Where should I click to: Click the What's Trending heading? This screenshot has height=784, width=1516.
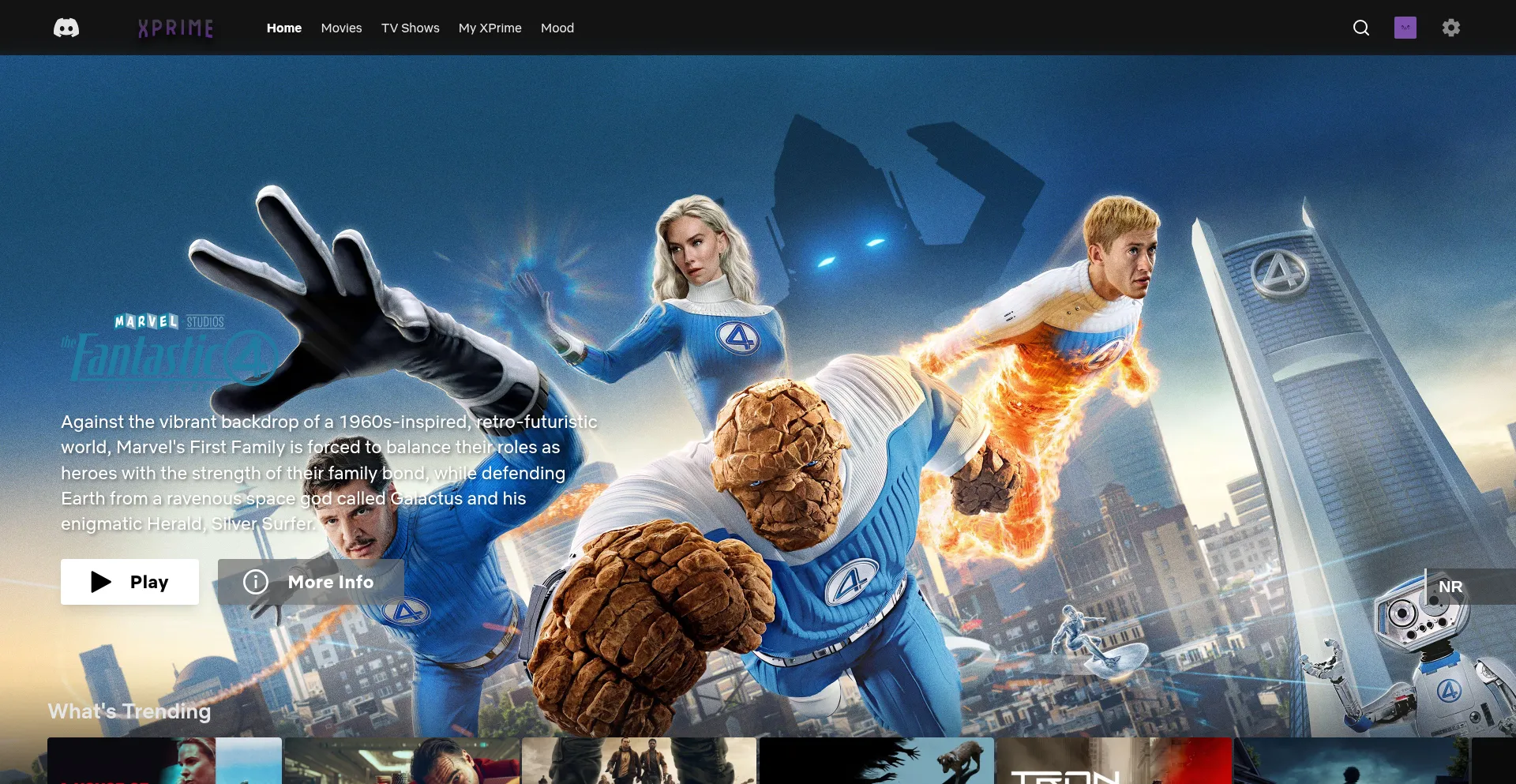point(129,711)
